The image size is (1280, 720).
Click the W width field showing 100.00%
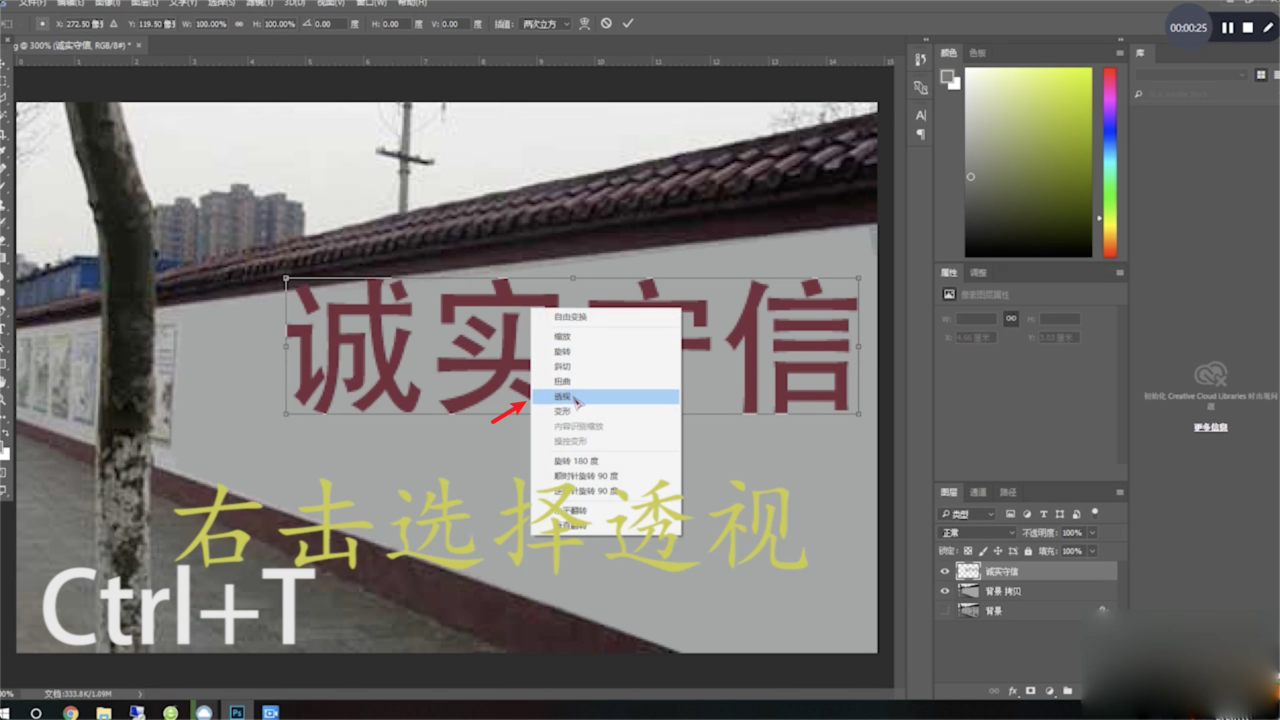(x=211, y=23)
